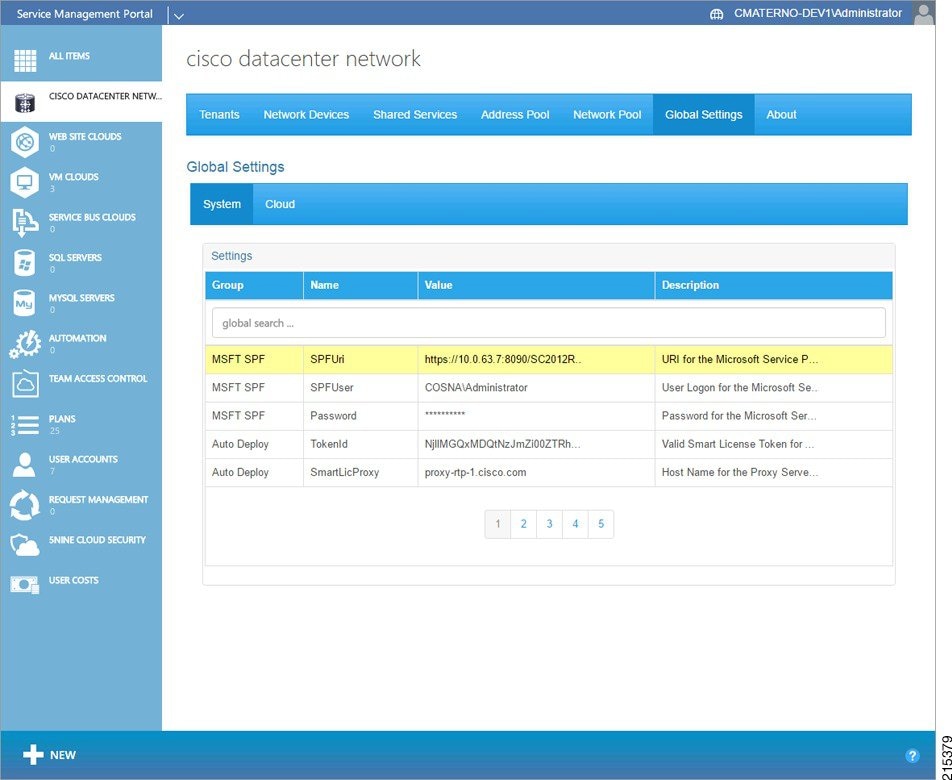Select the TokenId name cell
This screenshot has width=952, height=780.
pos(361,444)
